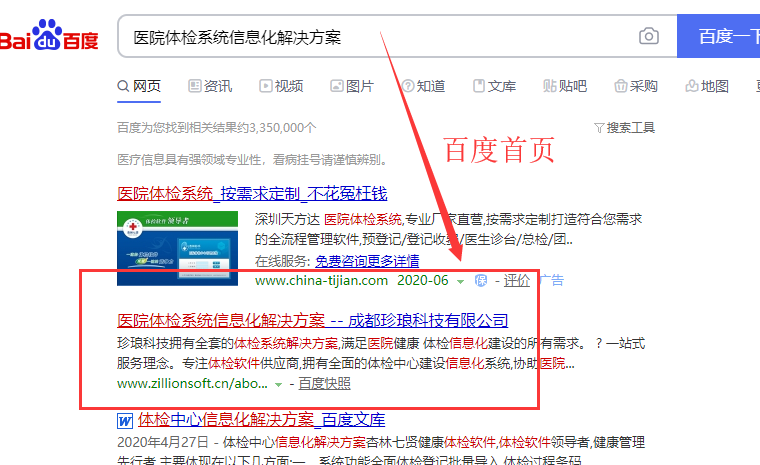Image resolution: width=760 pixels, height=465 pixels.
Task: Click the 广告 label
Action: tap(552, 280)
